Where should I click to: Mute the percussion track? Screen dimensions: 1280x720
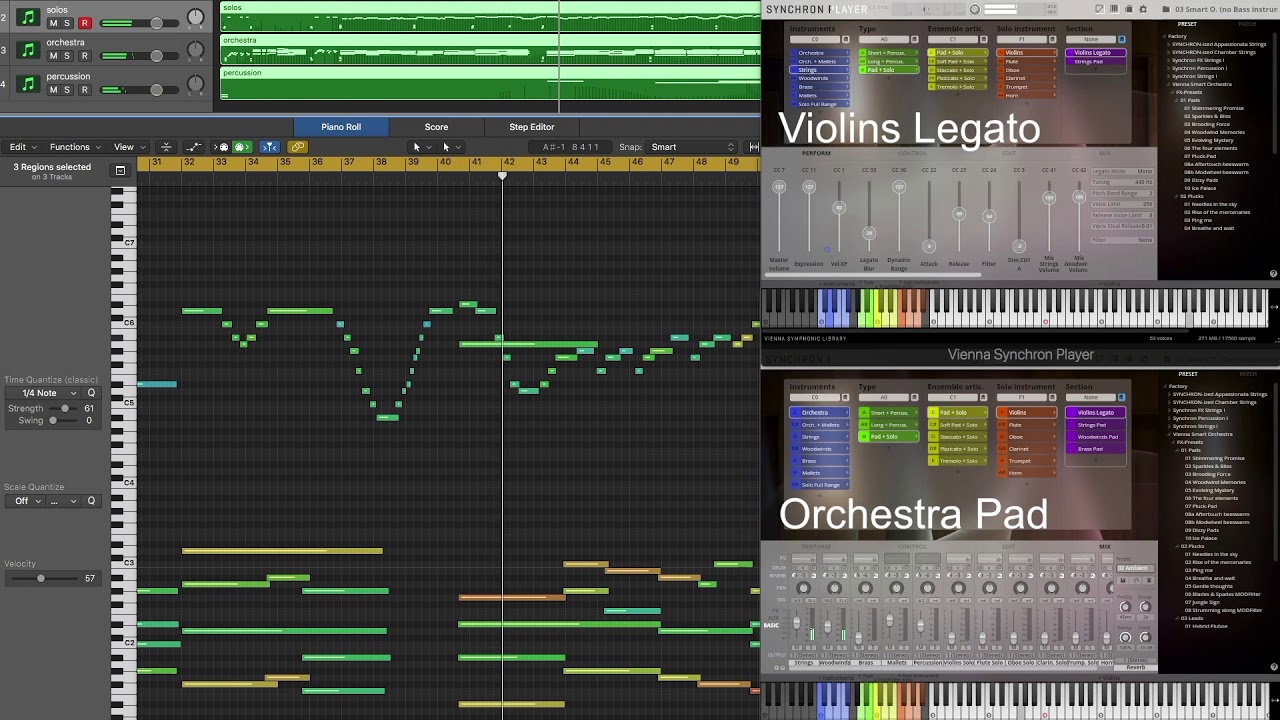point(53,89)
